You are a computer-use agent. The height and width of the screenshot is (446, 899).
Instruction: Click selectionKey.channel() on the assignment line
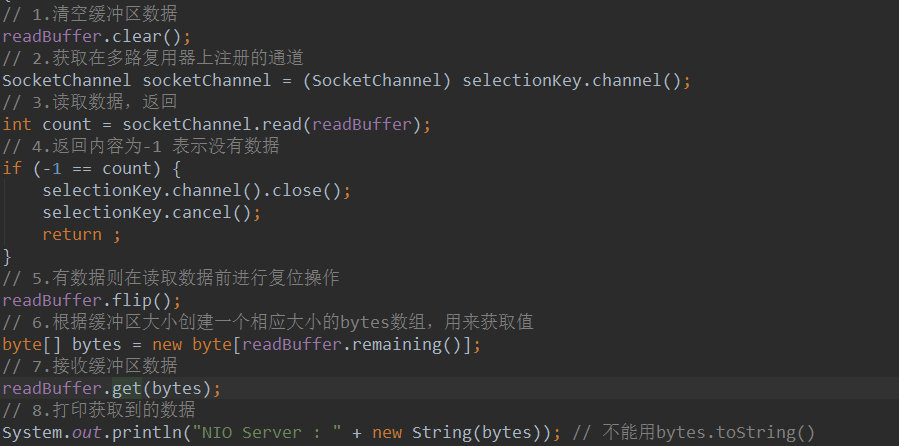572,80
